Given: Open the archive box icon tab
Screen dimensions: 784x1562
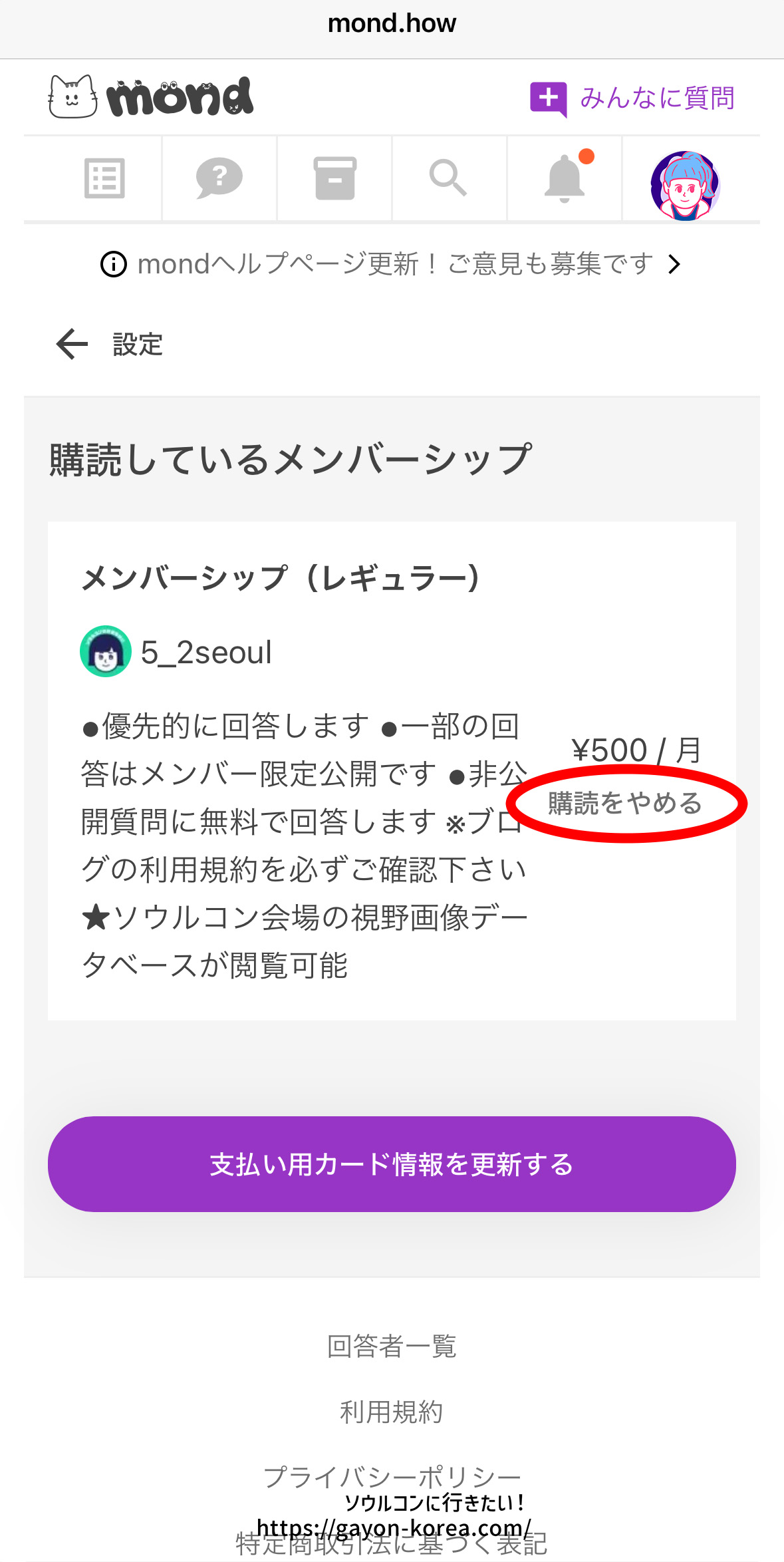Looking at the screenshot, I should pyautogui.click(x=334, y=178).
